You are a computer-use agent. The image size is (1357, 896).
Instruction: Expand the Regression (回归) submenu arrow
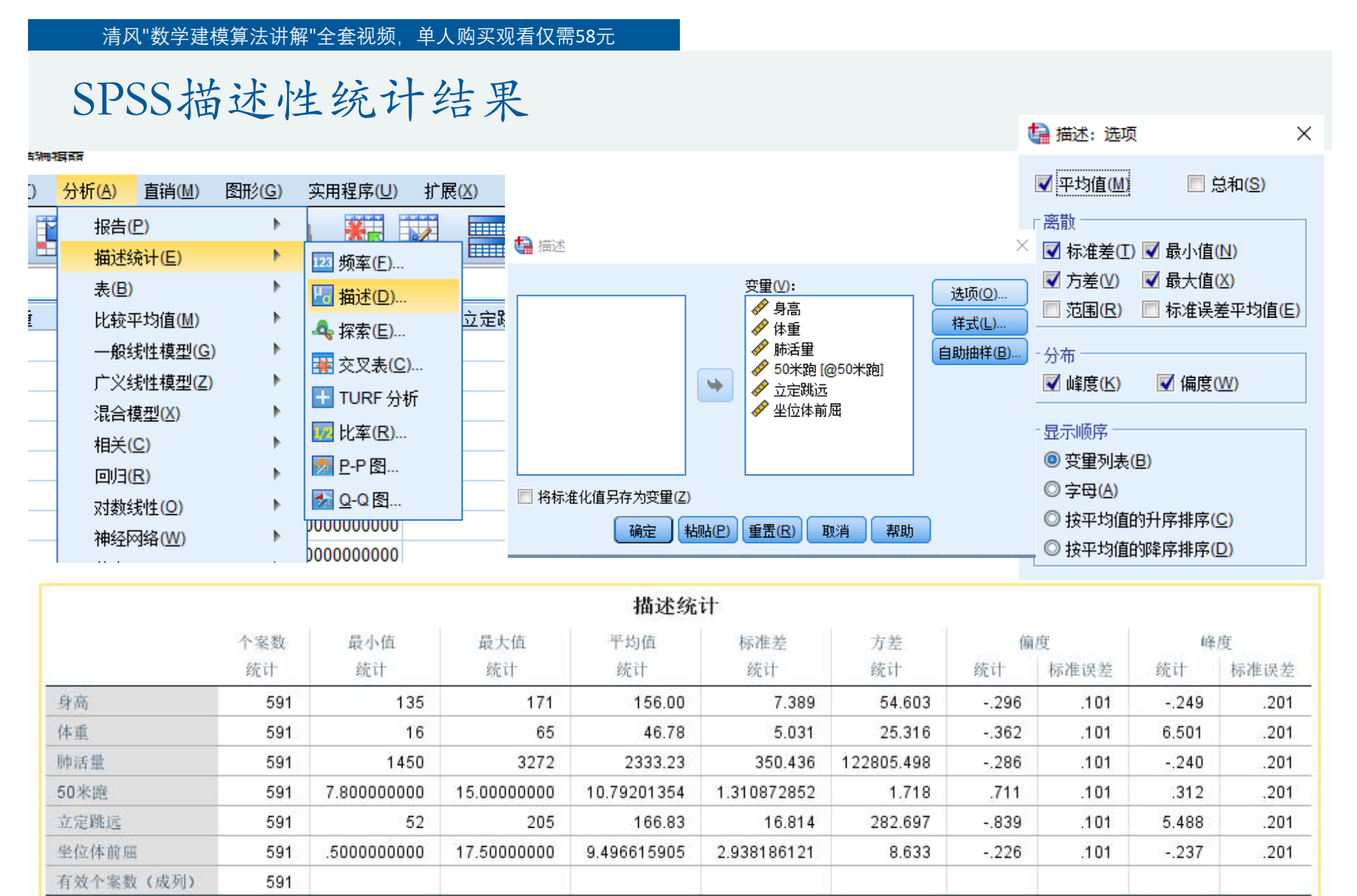(277, 473)
